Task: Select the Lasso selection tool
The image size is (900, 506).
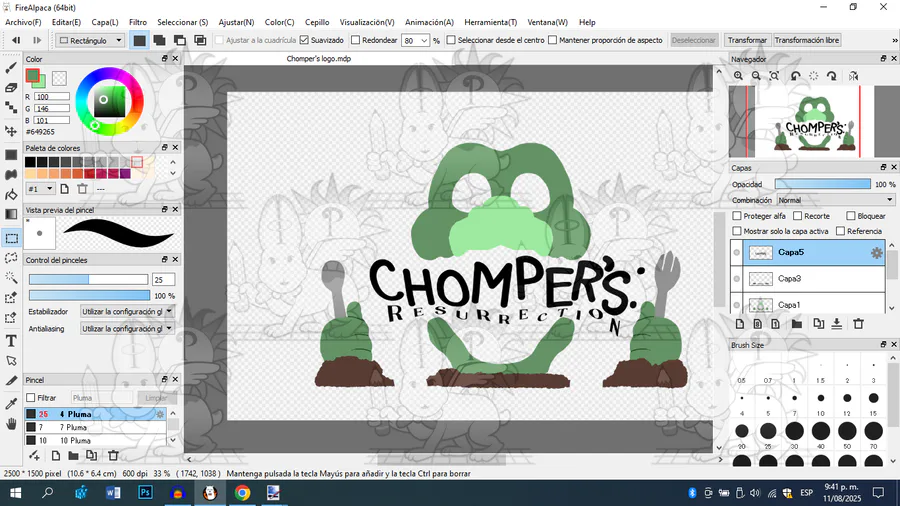Action: pos(11,258)
